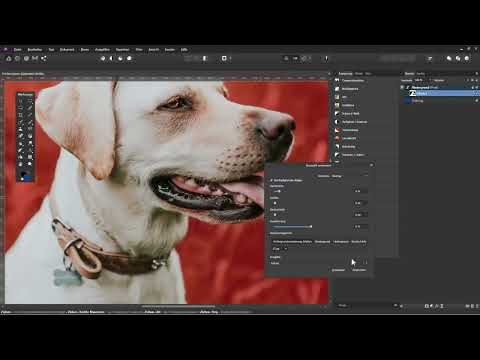Viewport: 480px width, 360px height.
Task: Open the output Auswahl dropdown
Action: [x=318, y=263]
